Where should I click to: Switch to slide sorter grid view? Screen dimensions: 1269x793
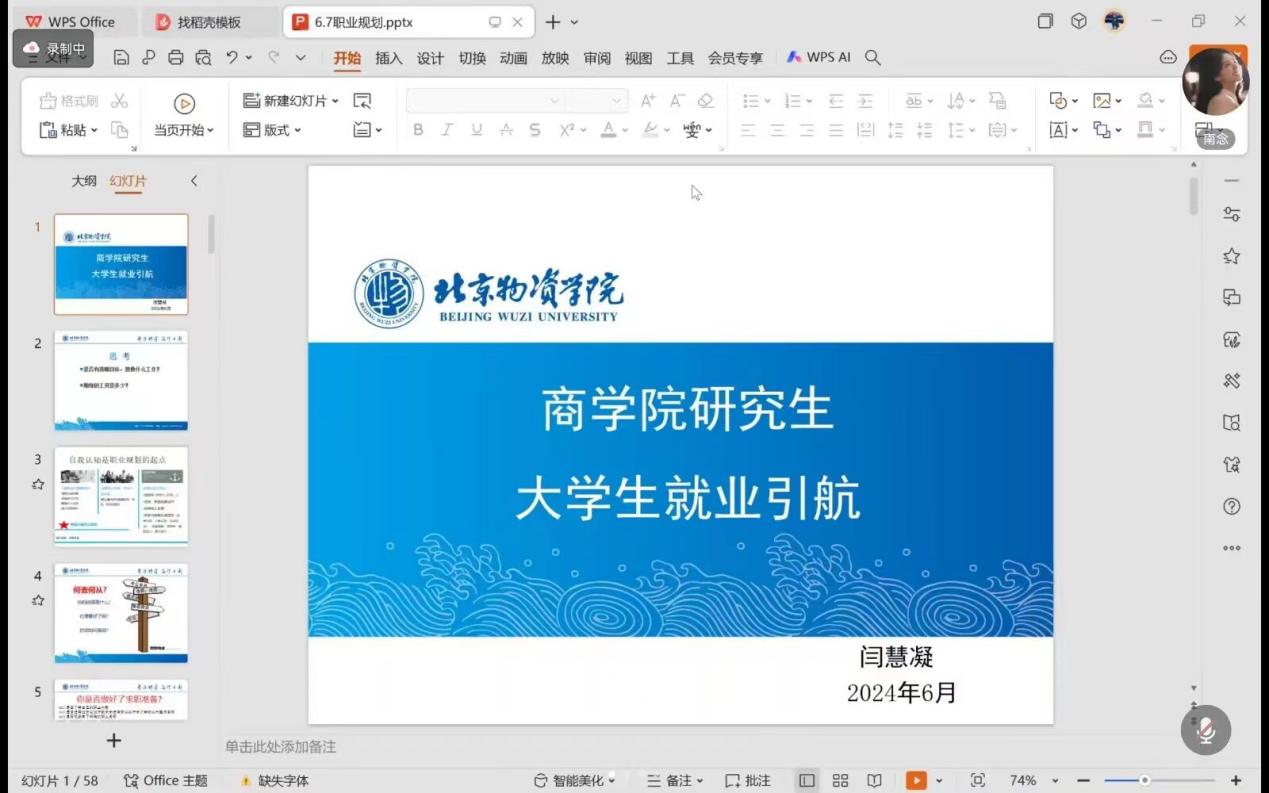(x=841, y=780)
